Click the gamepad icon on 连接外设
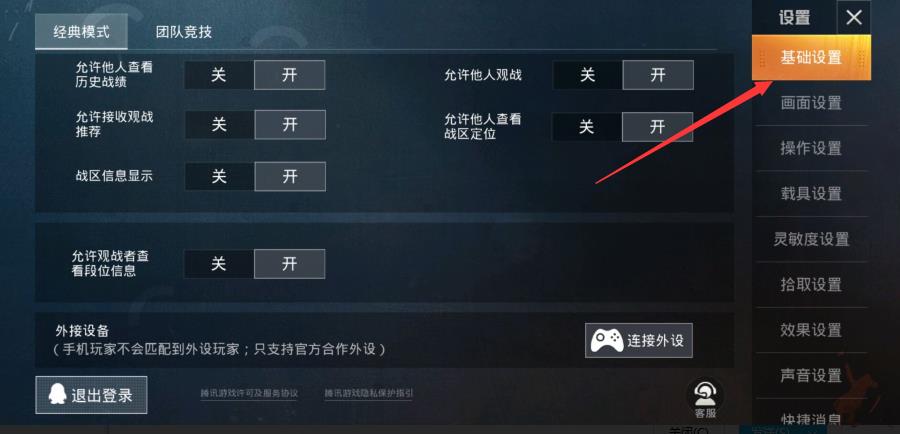The image size is (900, 434). click(x=606, y=340)
